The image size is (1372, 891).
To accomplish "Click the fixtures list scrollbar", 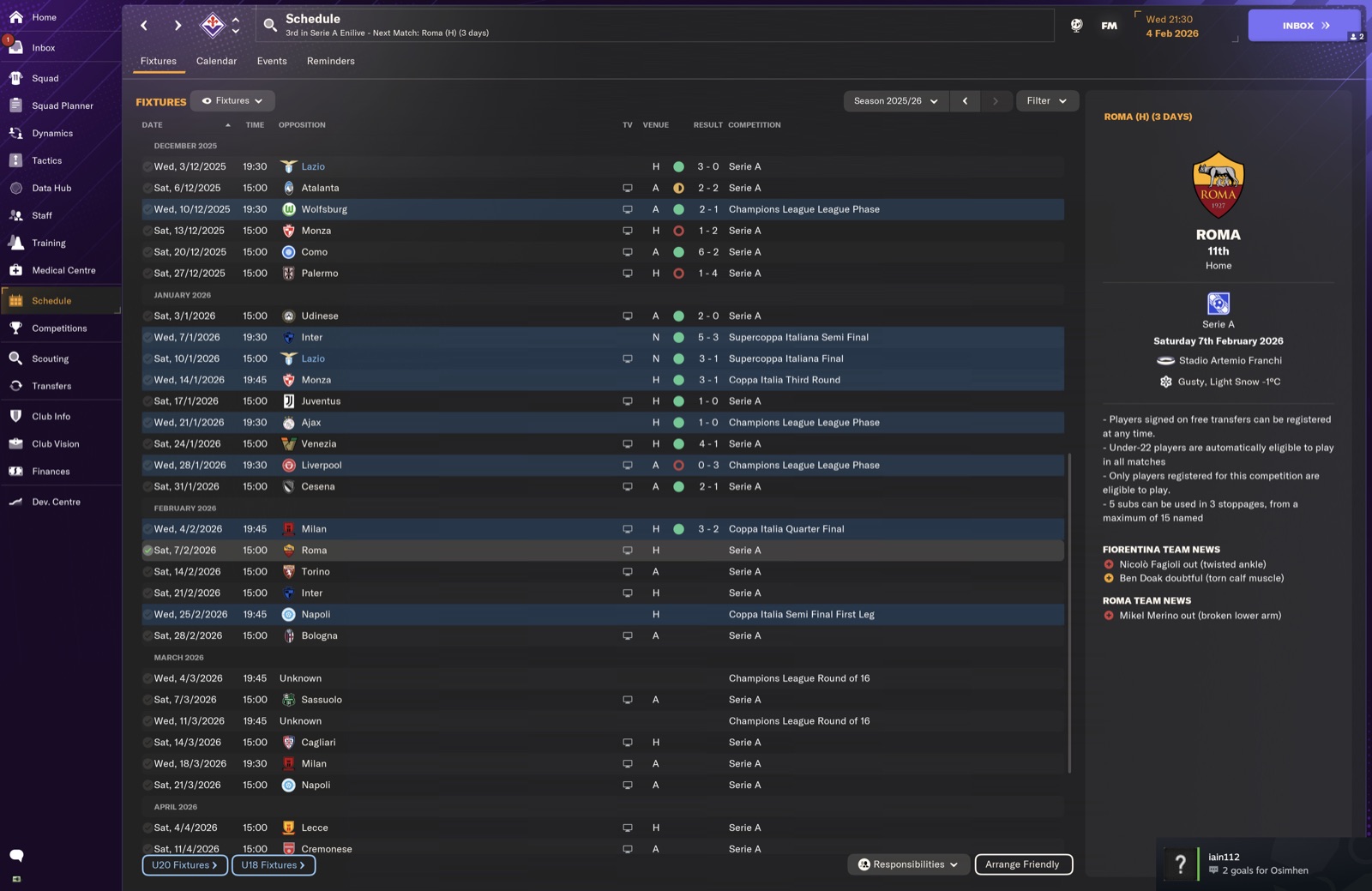I will (x=1069, y=613).
